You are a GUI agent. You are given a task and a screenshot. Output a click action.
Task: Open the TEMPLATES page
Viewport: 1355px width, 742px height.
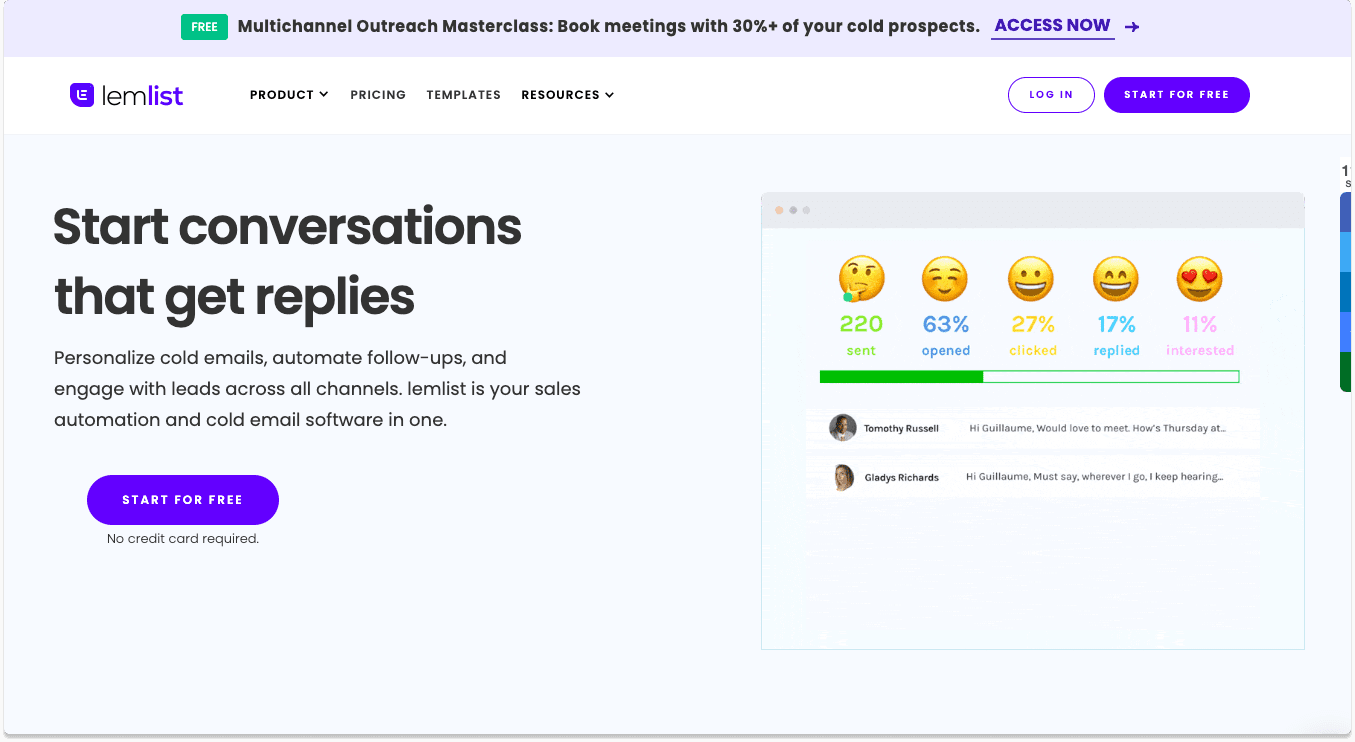pos(463,95)
